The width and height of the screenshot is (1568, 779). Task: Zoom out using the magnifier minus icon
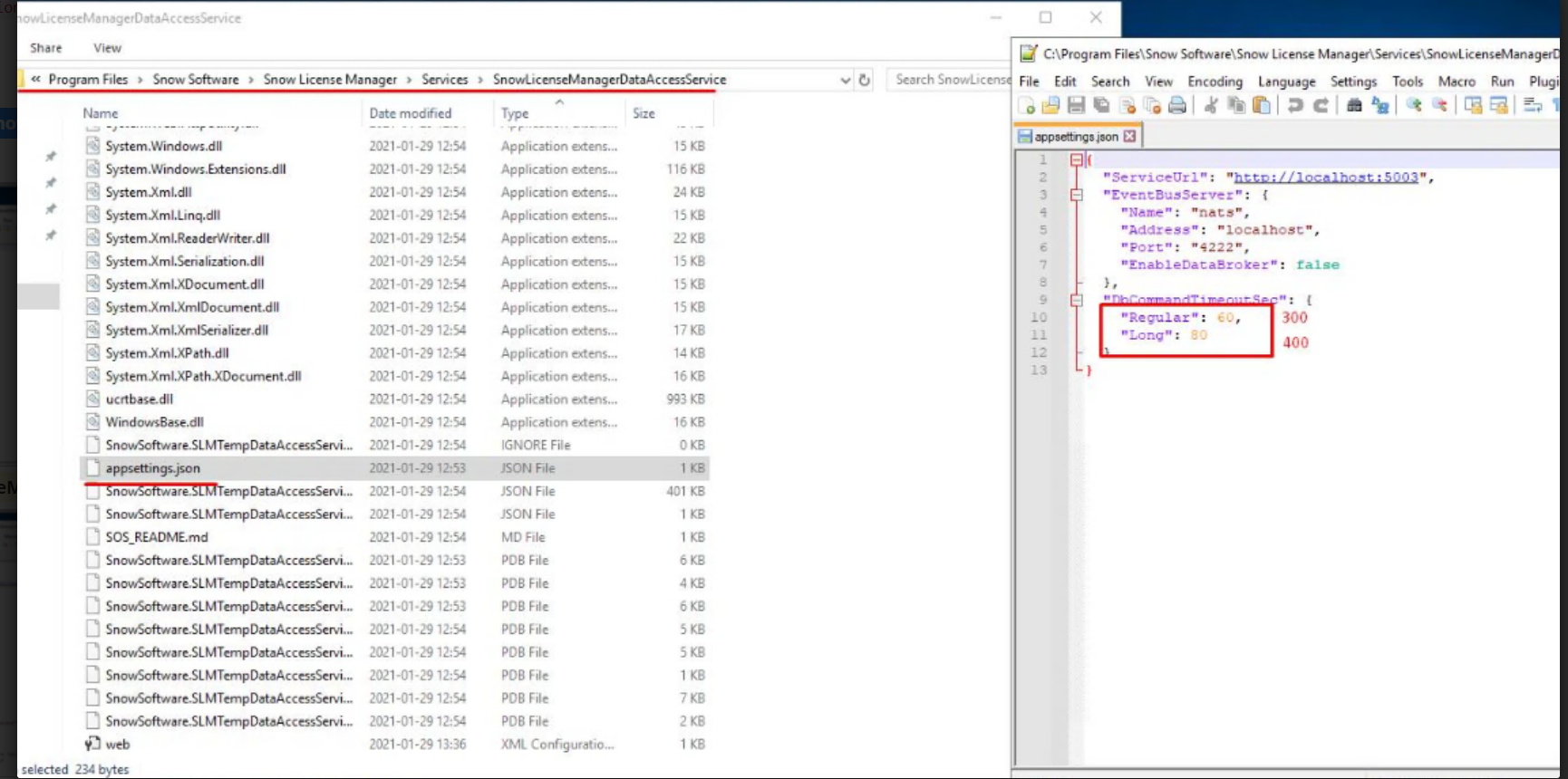[1439, 106]
